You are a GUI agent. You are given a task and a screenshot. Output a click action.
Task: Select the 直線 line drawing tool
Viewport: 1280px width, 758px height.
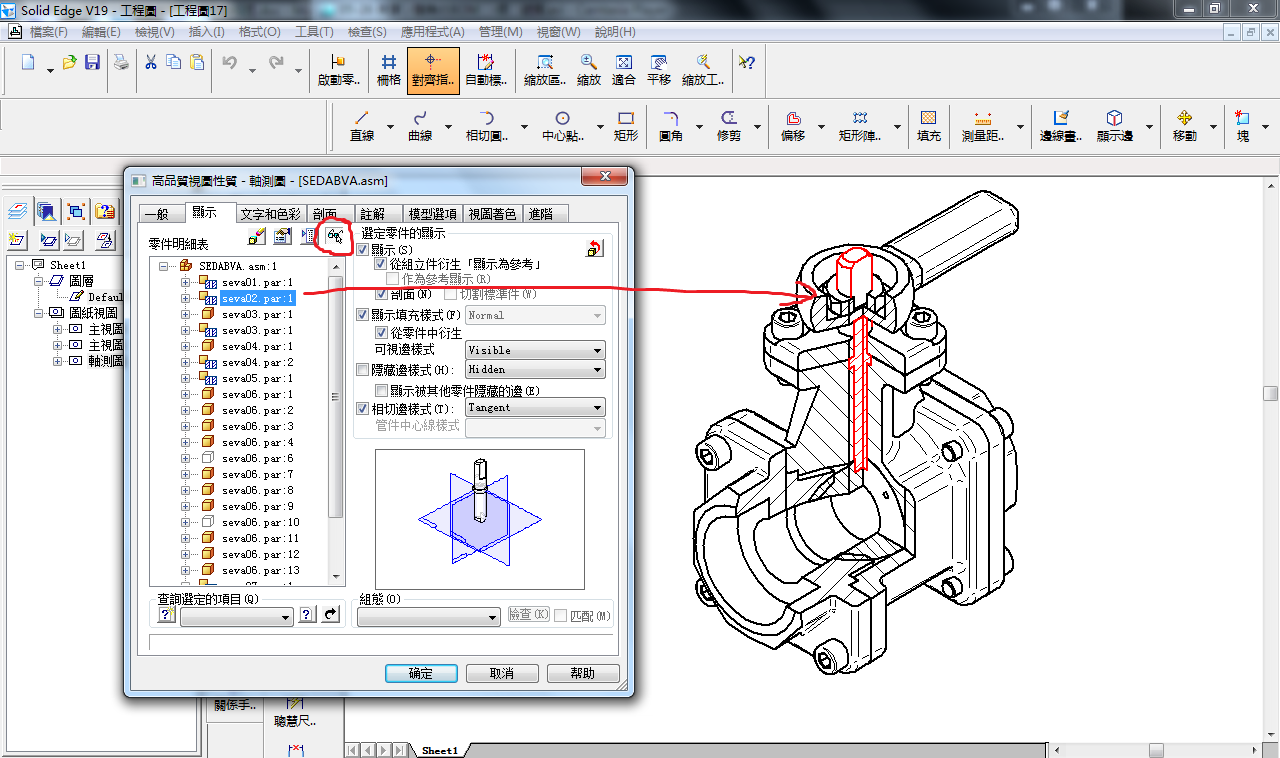[x=361, y=126]
